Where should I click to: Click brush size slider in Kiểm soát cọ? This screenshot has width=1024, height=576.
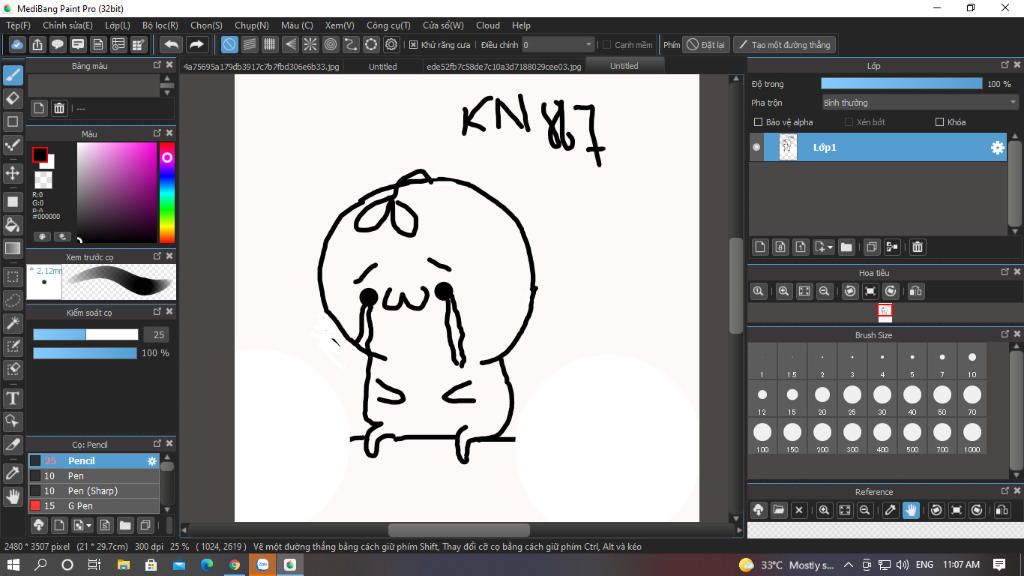click(86, 334)
